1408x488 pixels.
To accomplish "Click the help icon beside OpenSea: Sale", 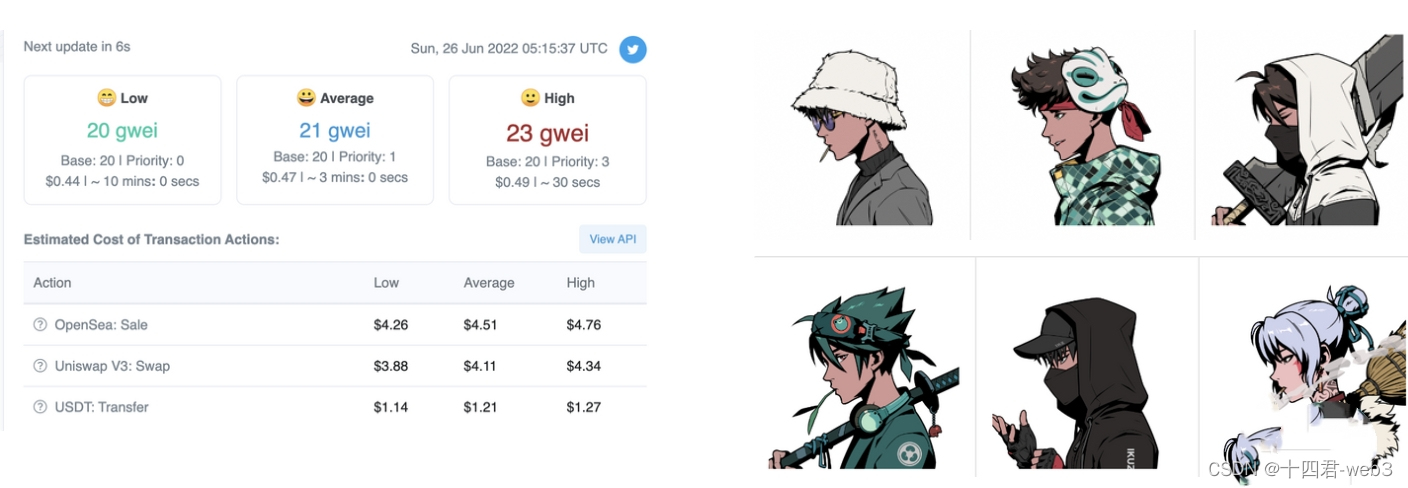I will pos(40,325).
